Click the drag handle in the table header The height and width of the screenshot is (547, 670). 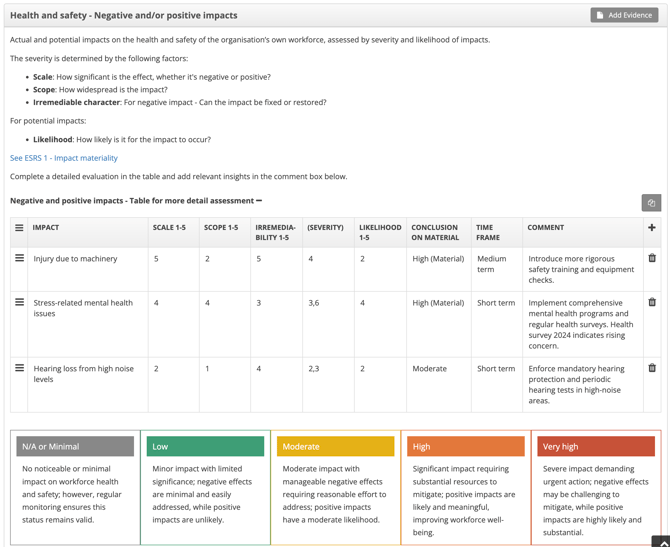click(19, 228)
